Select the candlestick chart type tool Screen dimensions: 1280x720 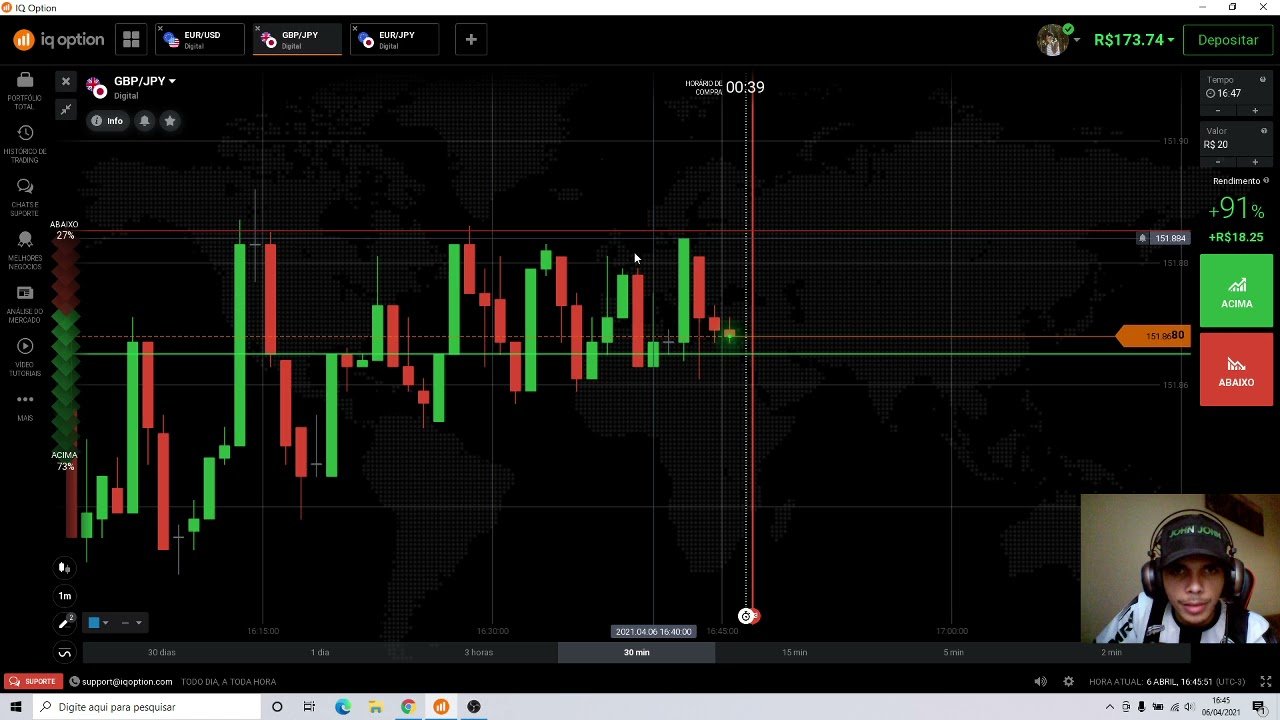pos(64,567)
